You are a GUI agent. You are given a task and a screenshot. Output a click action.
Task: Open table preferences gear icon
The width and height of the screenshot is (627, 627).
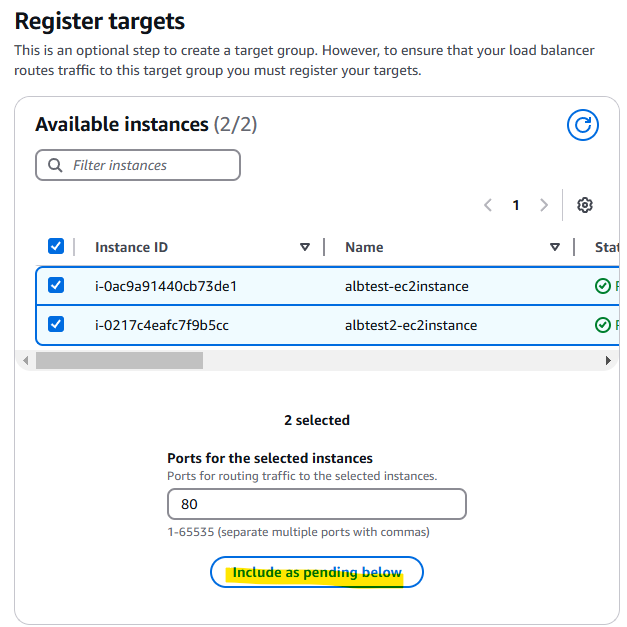585,205
